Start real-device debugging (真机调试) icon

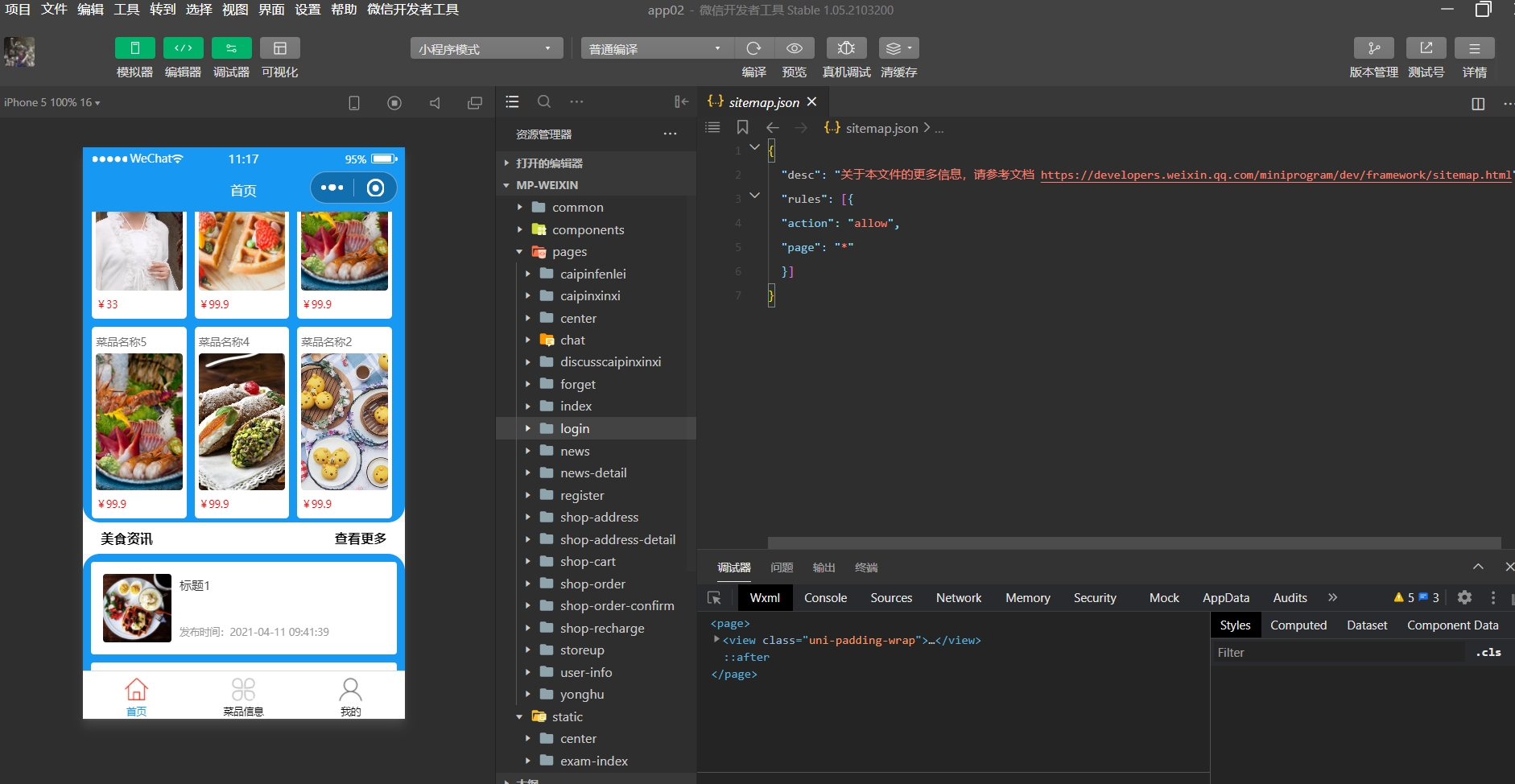click(846, 48)
